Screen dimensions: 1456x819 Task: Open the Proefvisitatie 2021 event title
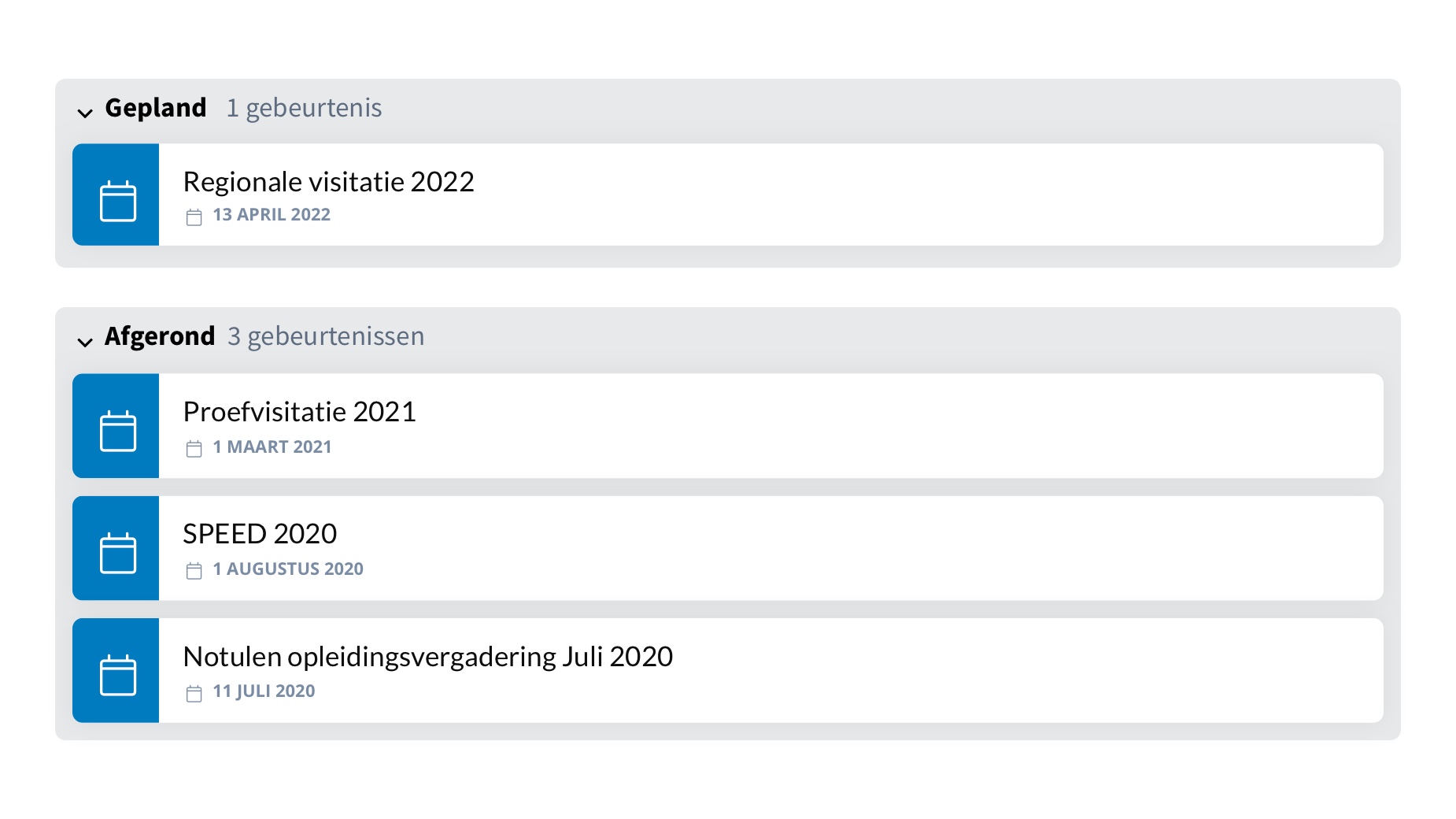tap(299, 412)
